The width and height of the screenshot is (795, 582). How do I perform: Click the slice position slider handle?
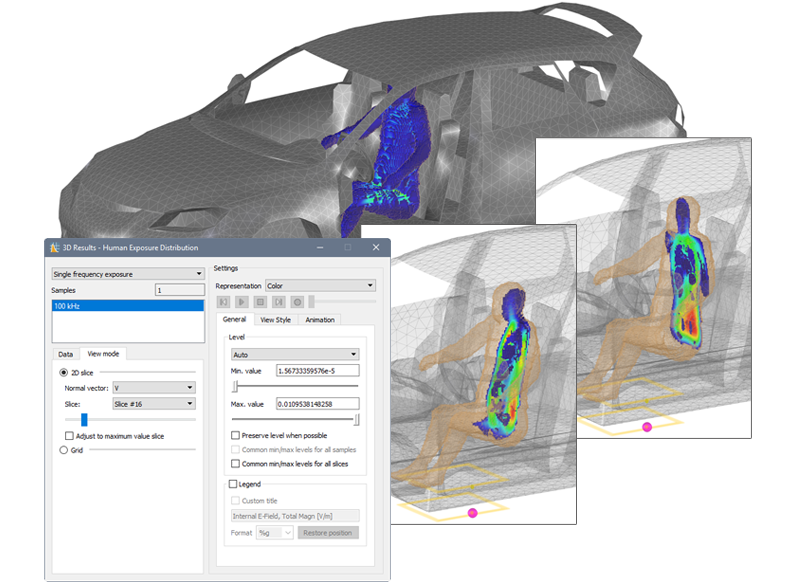[x=84, y=420]
